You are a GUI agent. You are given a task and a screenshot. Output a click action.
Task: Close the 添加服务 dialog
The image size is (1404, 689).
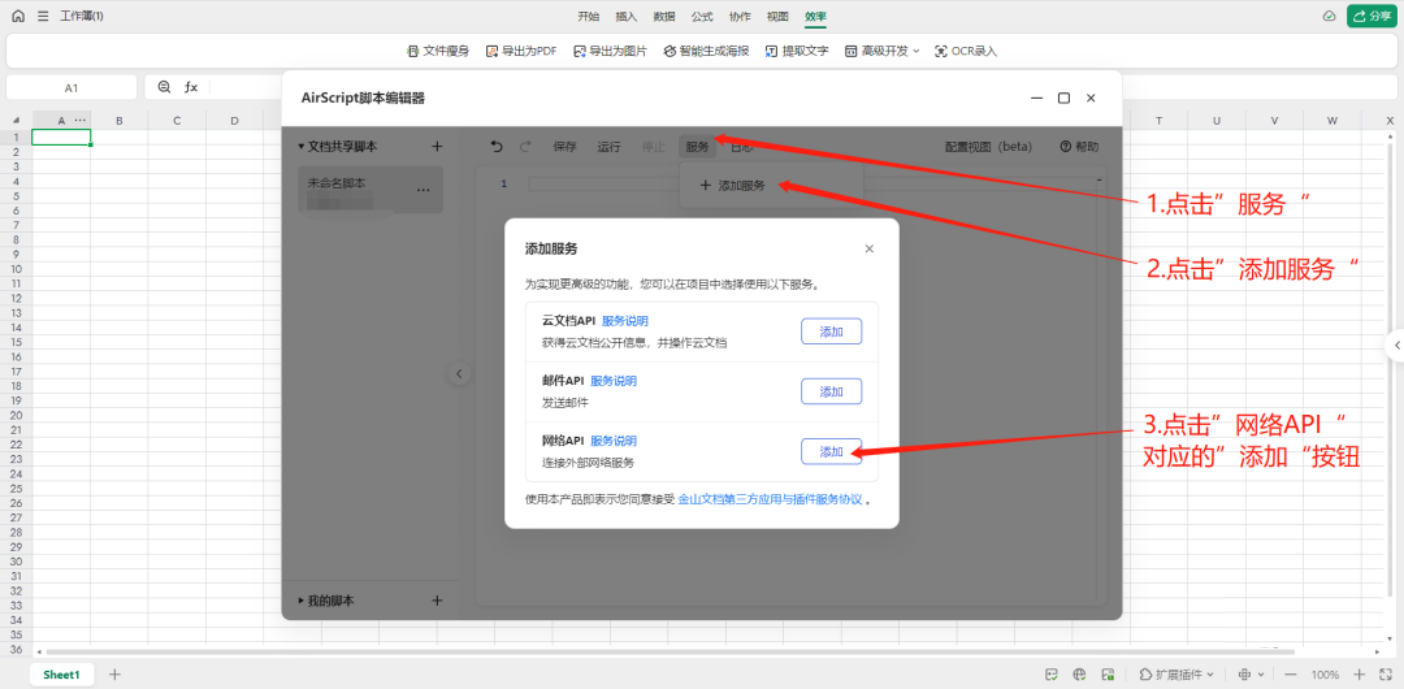pyautogui.click(x=869, y=249)
